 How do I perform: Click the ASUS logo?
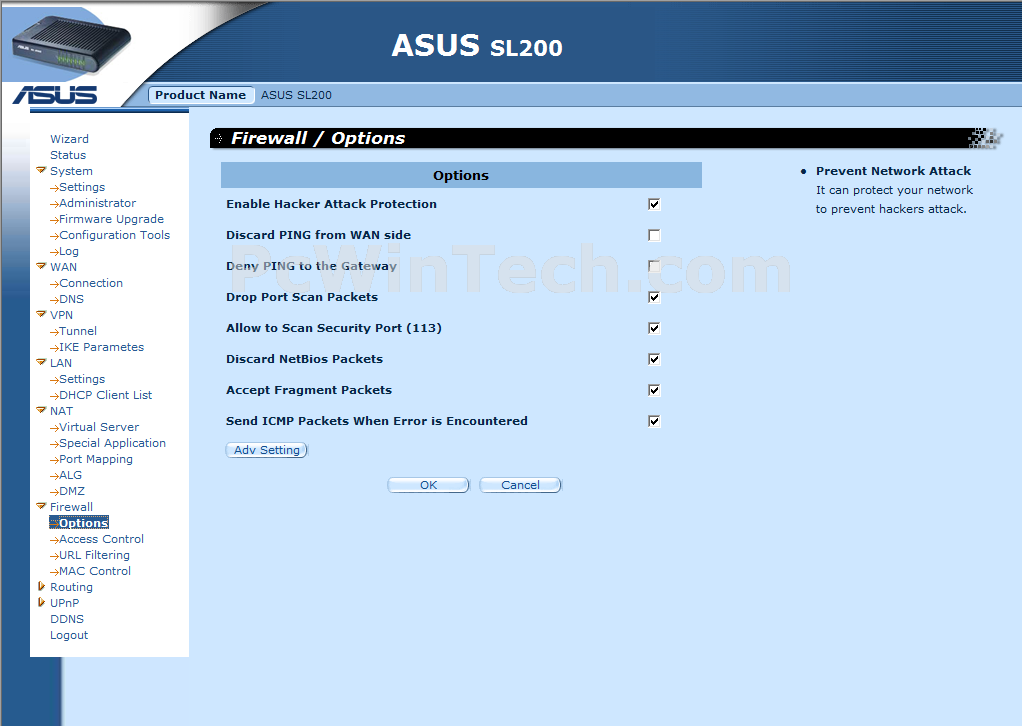55,95
